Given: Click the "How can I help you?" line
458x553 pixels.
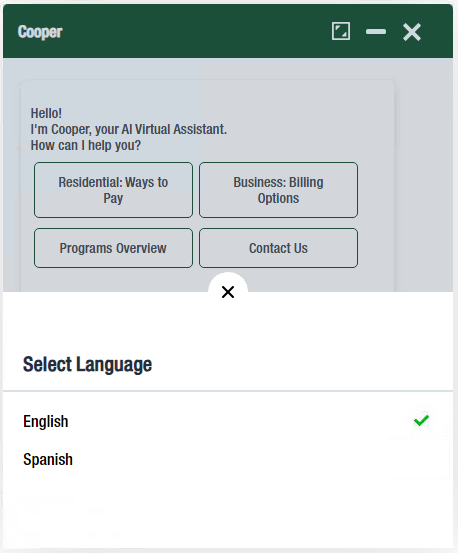Looking at the screenshot, I should [86, 145].
